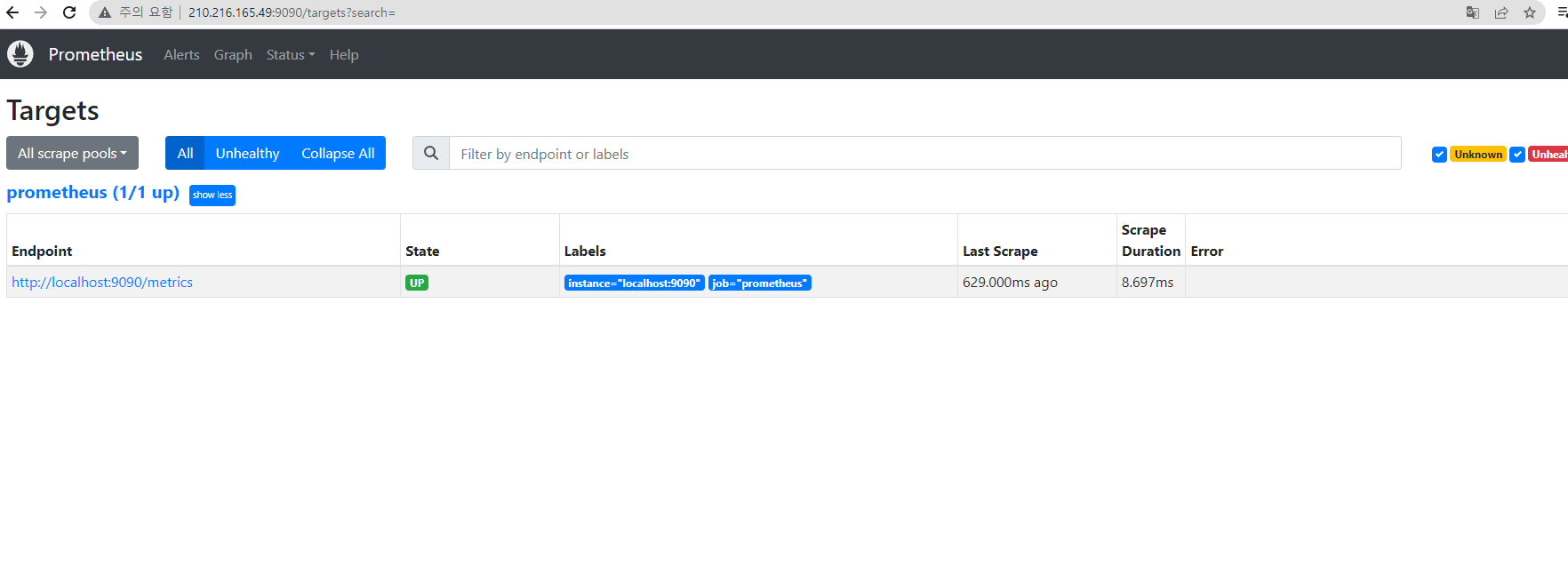The height and width of the screenshot is (567, 1568).
Task: Expand the Status menu dropdown
Action: (x=291, y=54)
